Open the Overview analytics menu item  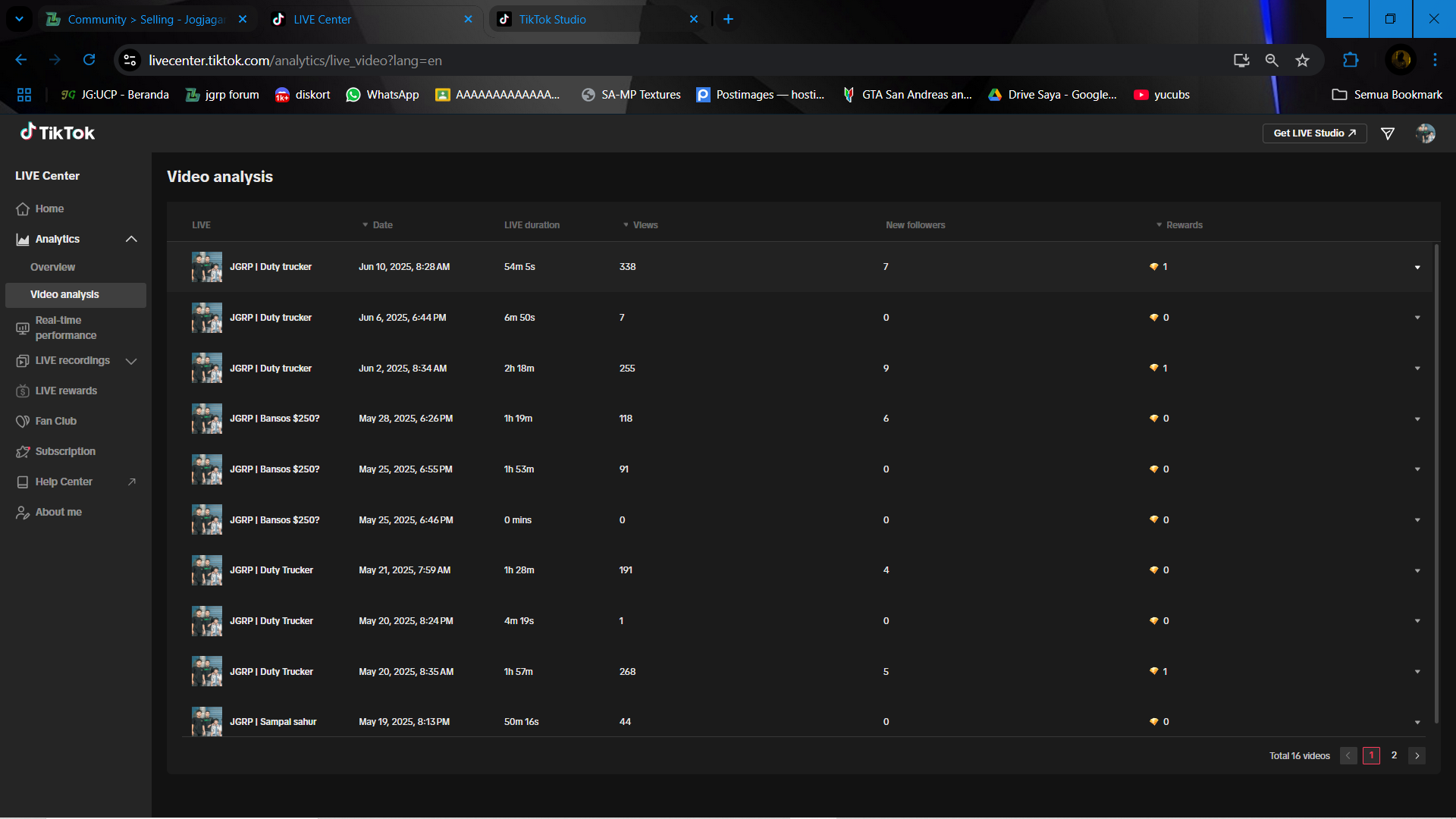click(52, 267)
